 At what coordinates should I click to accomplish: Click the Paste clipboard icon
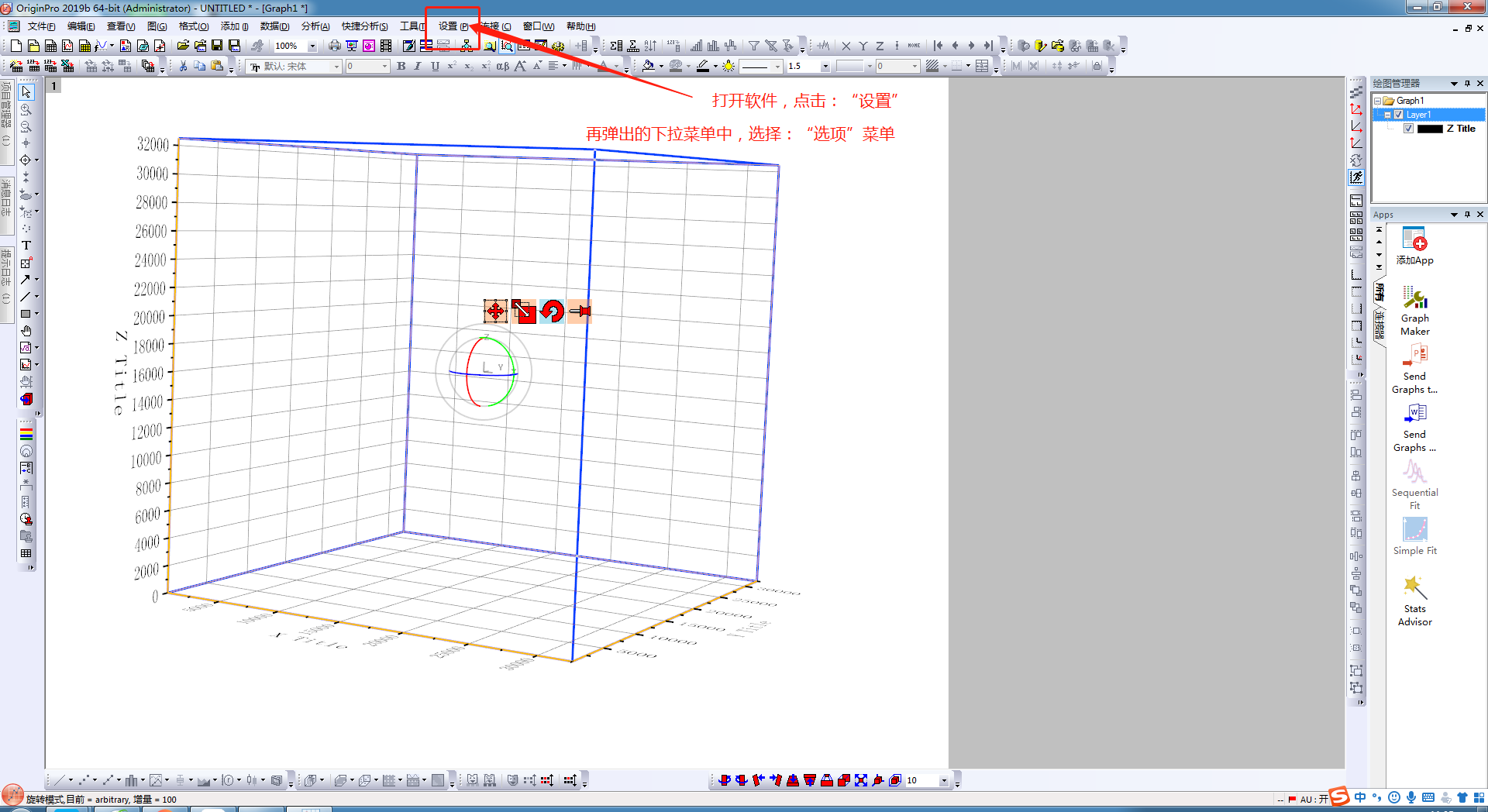(216, 67)
